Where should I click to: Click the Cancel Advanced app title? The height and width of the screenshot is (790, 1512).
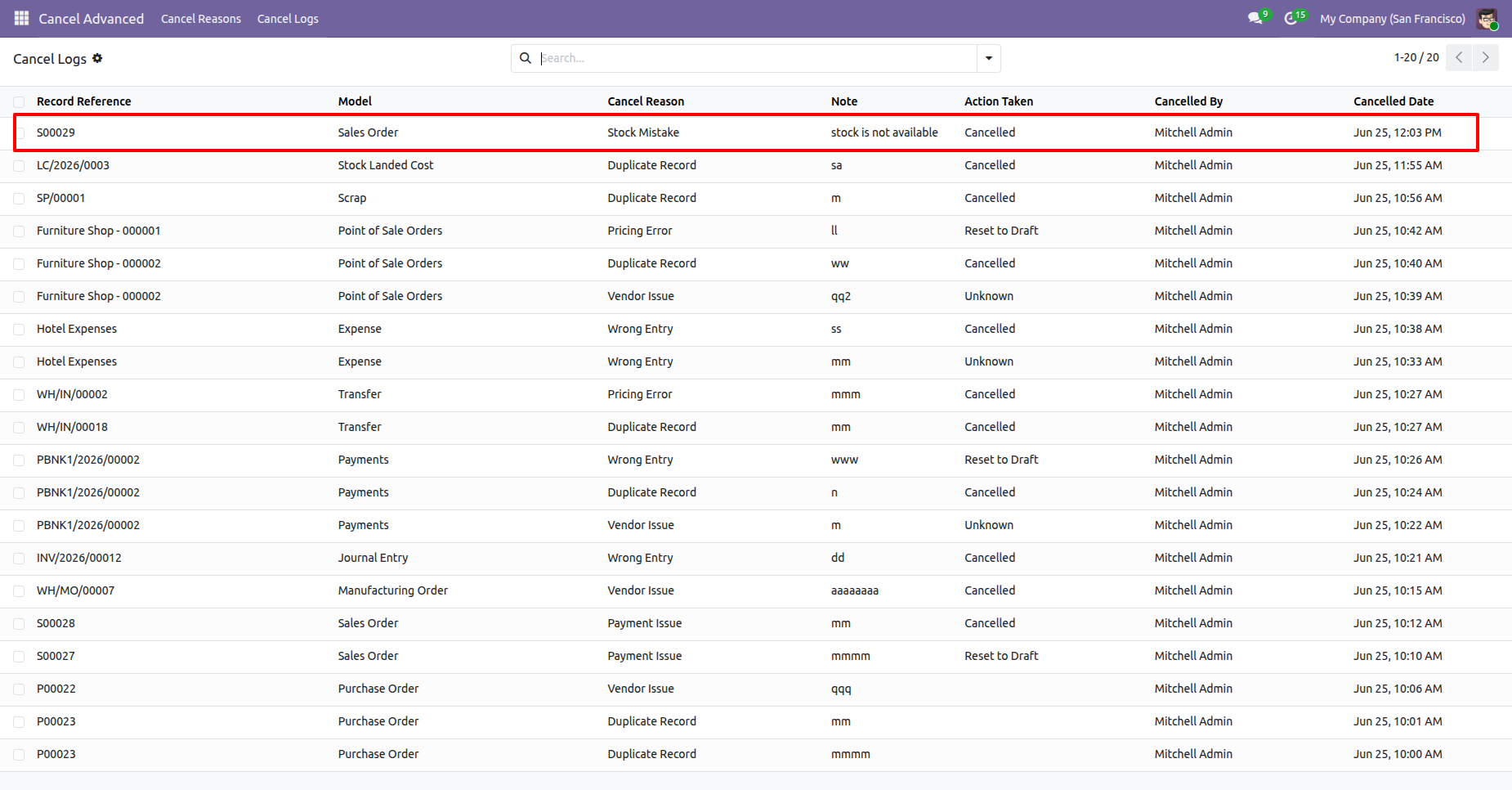point(92,18)
